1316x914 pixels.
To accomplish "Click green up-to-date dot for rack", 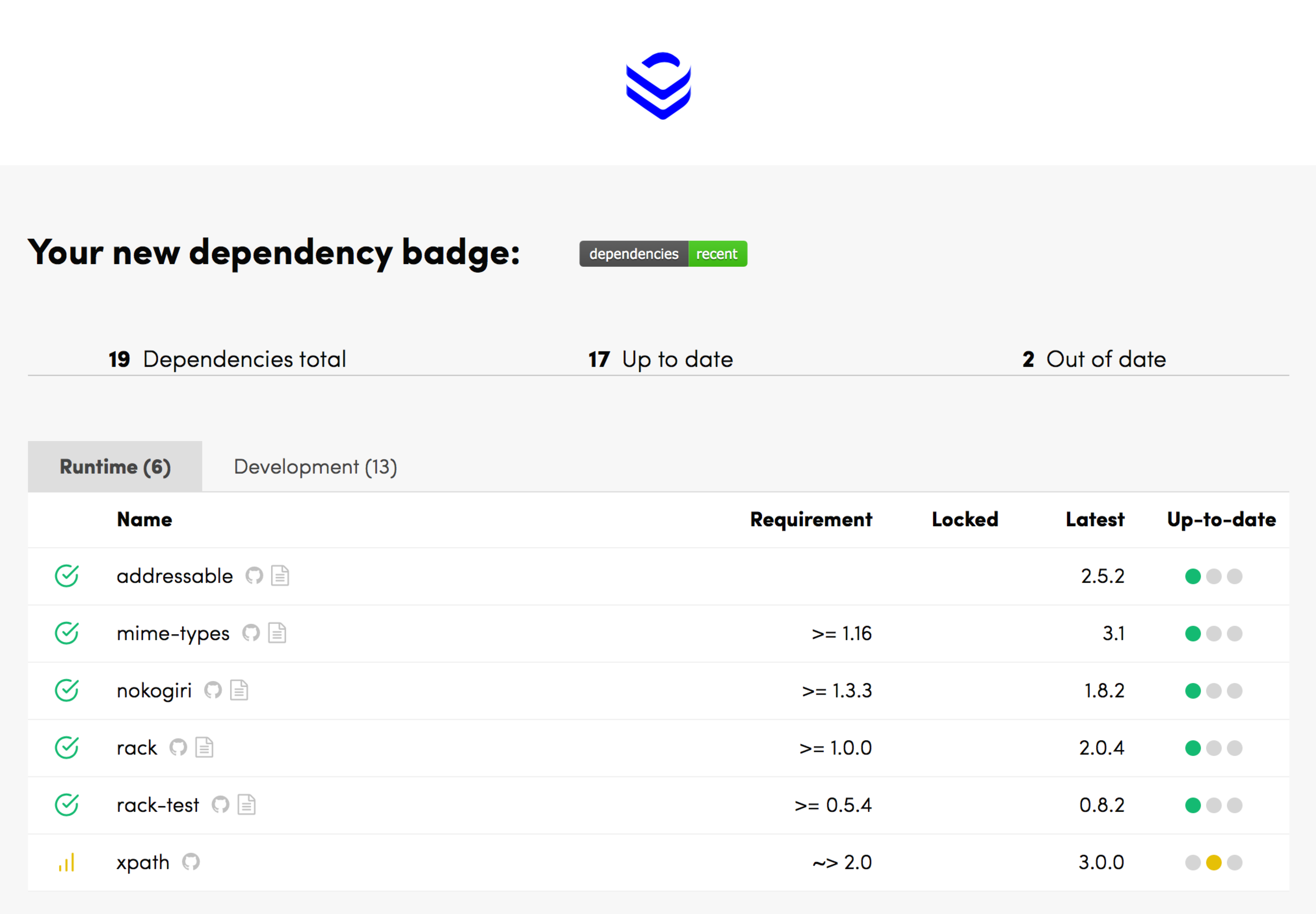I will pos(1193,748).
